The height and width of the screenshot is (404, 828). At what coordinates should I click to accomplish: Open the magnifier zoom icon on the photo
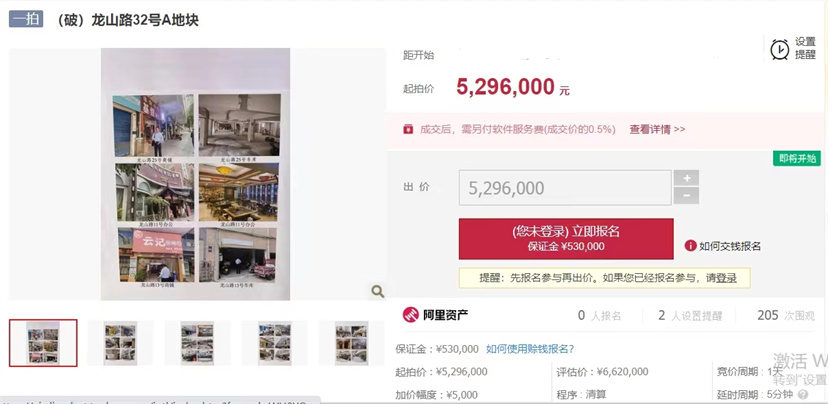[377, 291]
